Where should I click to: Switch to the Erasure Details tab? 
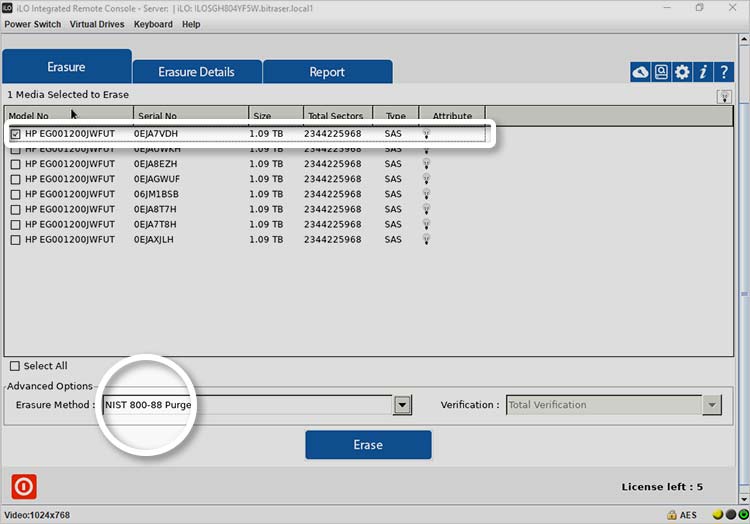point(197,72)
